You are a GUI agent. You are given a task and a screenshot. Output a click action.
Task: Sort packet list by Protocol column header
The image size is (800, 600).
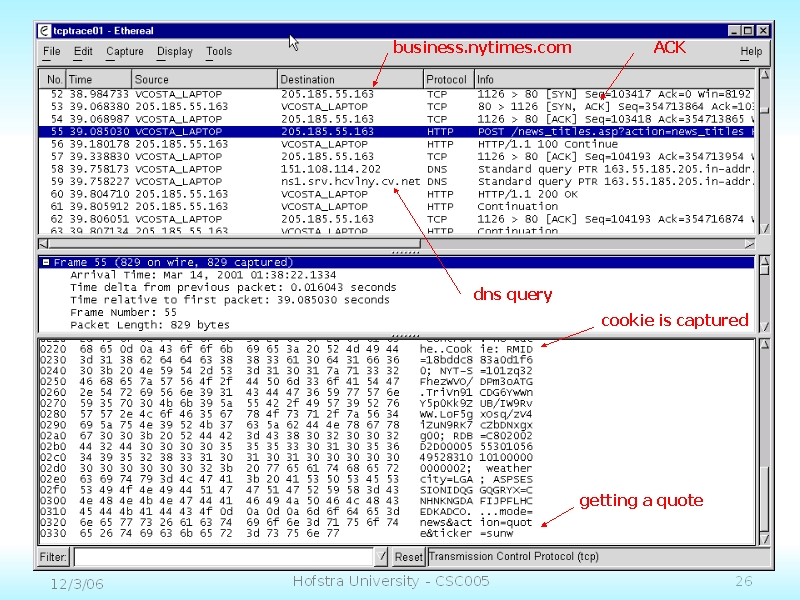(x=447, y=79)
